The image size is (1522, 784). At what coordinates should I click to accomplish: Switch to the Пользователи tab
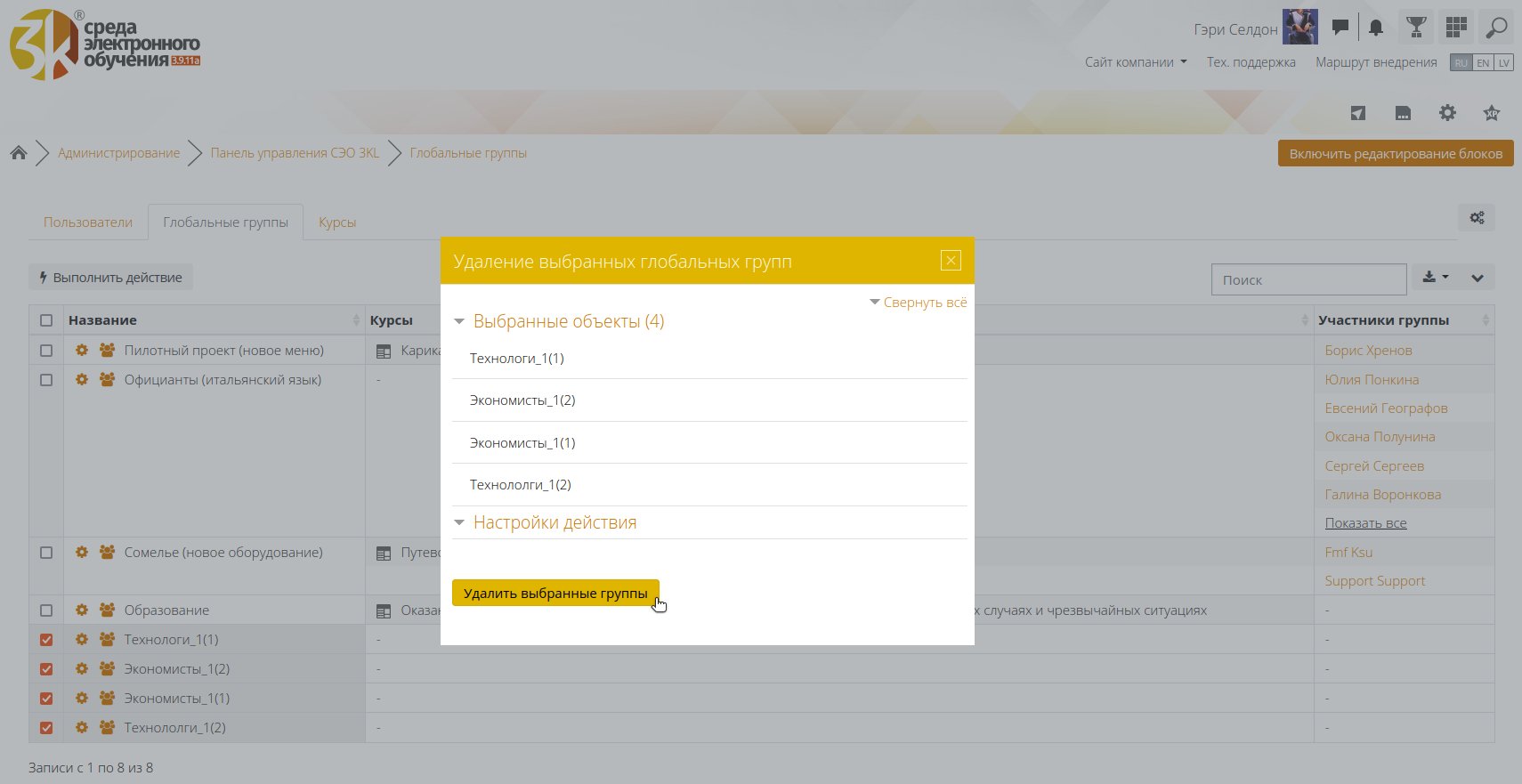tap(88, 222)
